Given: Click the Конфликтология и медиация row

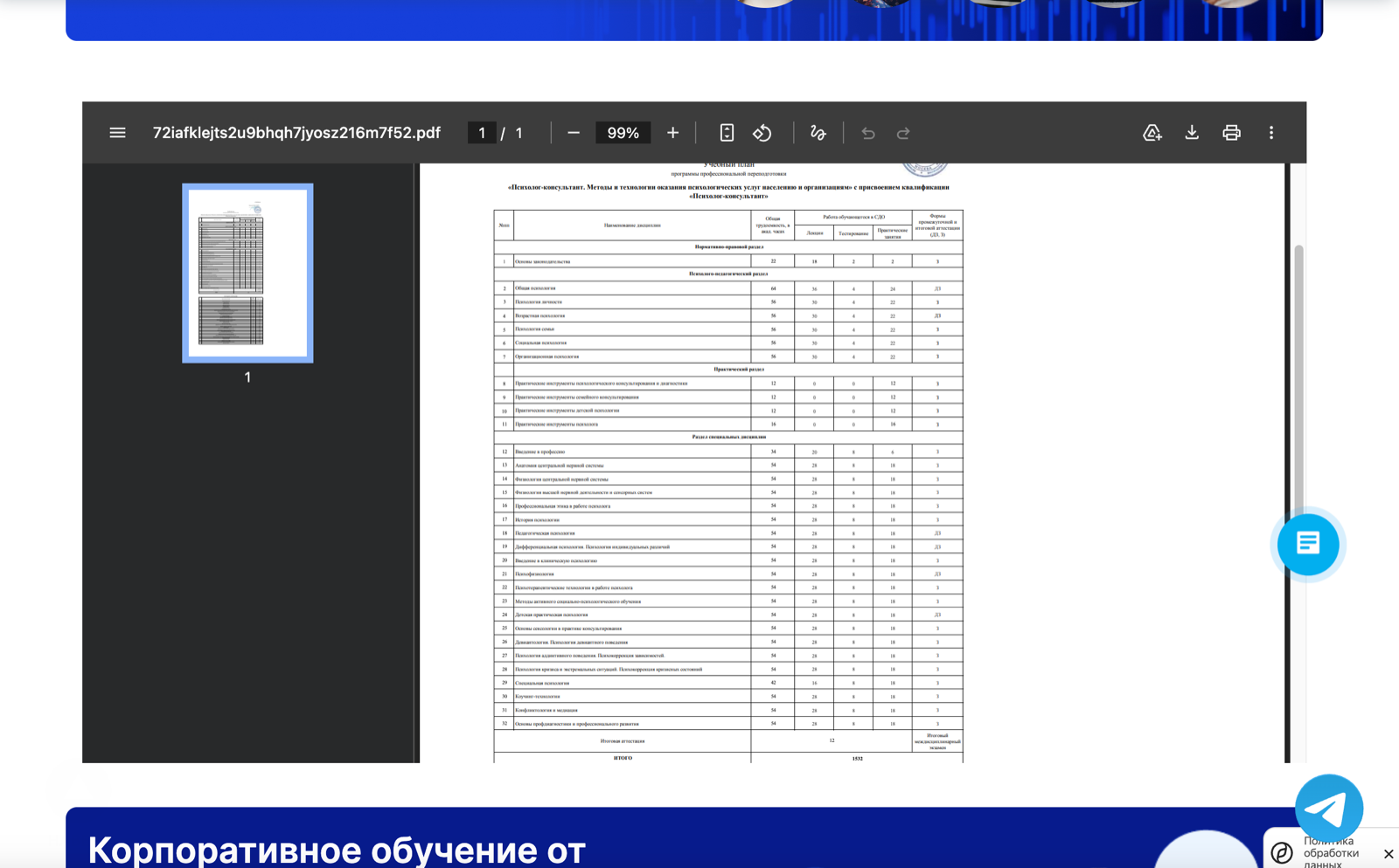Looking at the screenshot, I should (x=728, y=710).
